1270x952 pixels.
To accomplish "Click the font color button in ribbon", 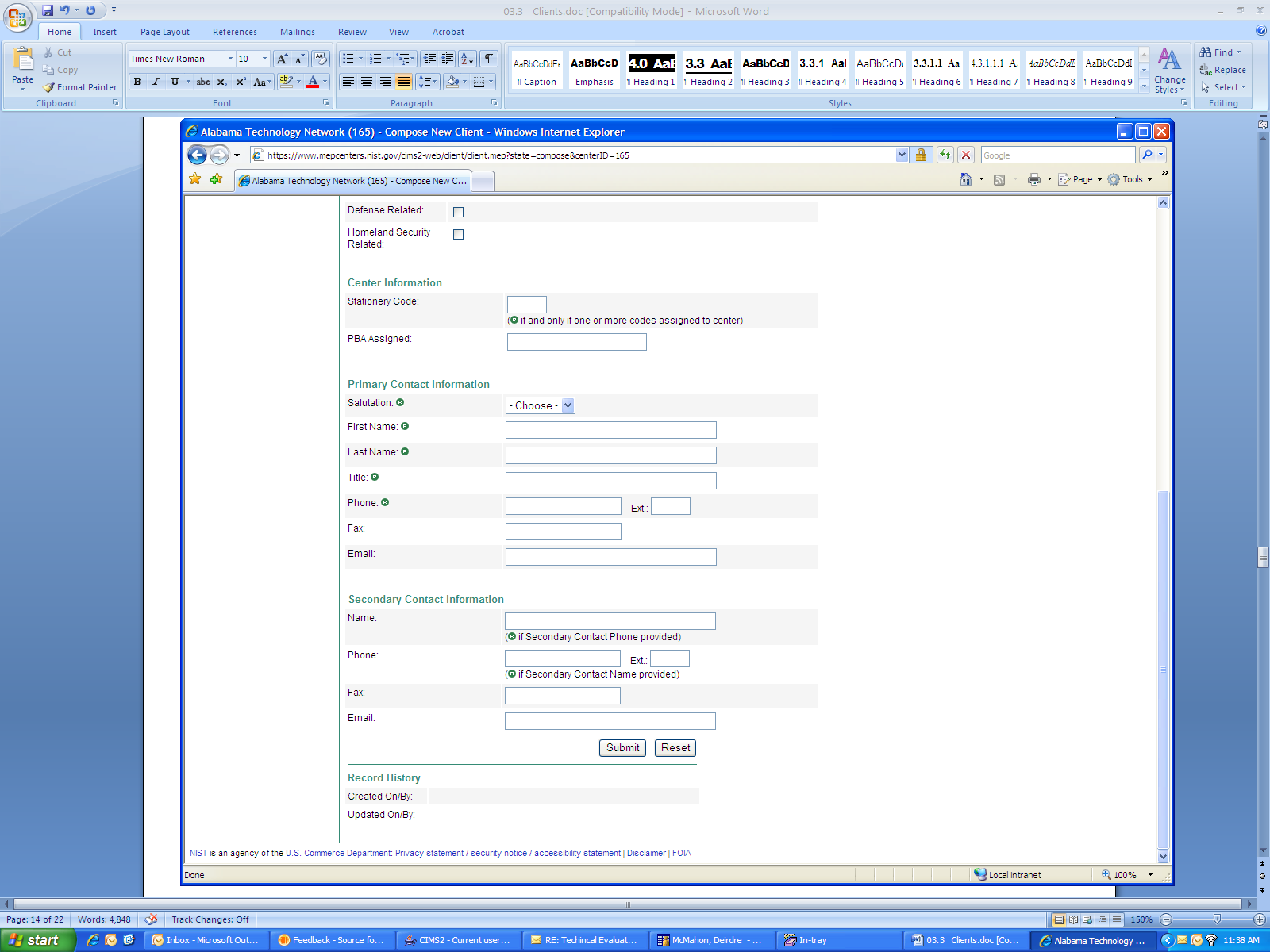I will [x=313, y=82].
